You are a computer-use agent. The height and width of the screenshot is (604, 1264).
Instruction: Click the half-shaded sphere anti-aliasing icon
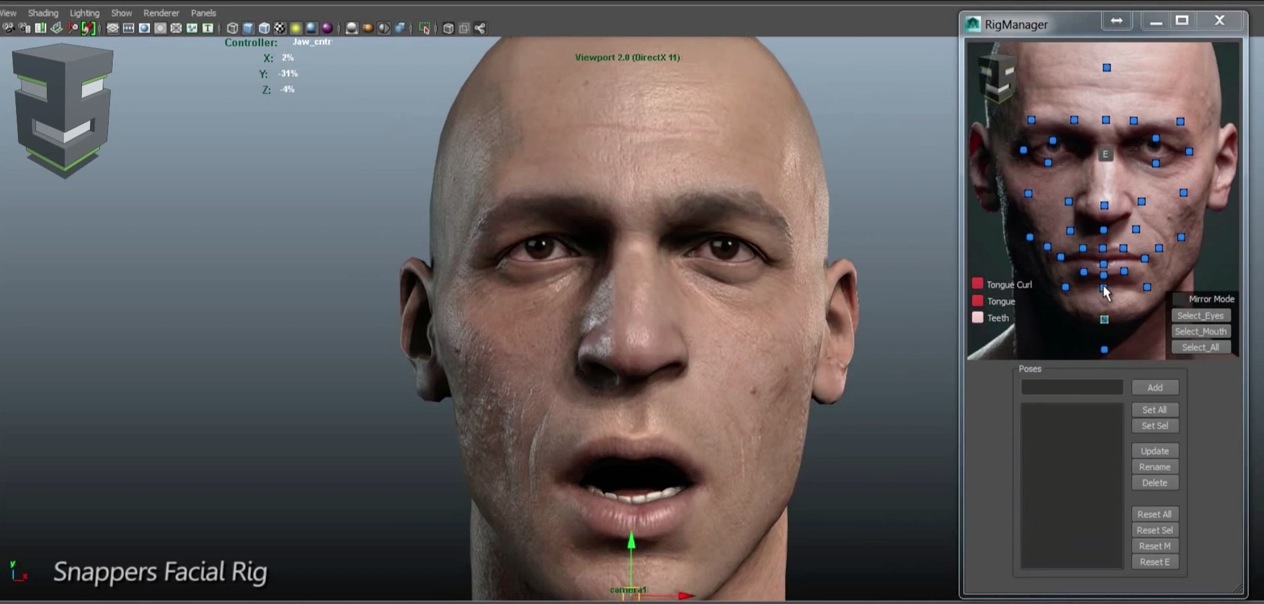tap(383, 28)
